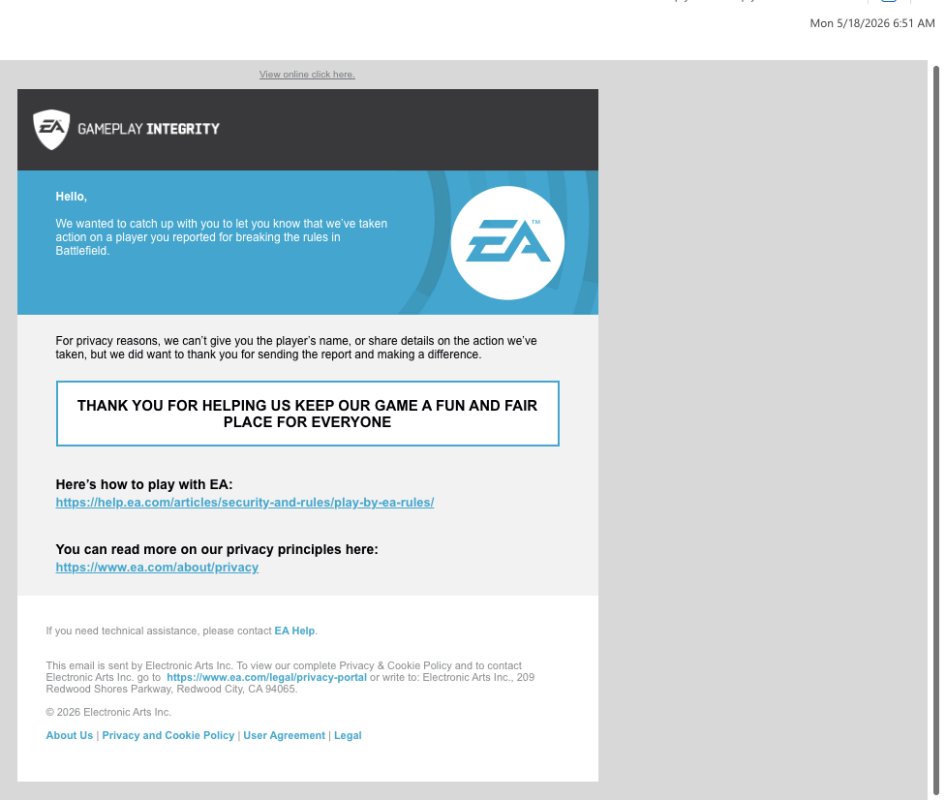The image size is (946, 800).
Task: Click 'You can read more on our privacy principles' heading
Action: click(217, 550)
